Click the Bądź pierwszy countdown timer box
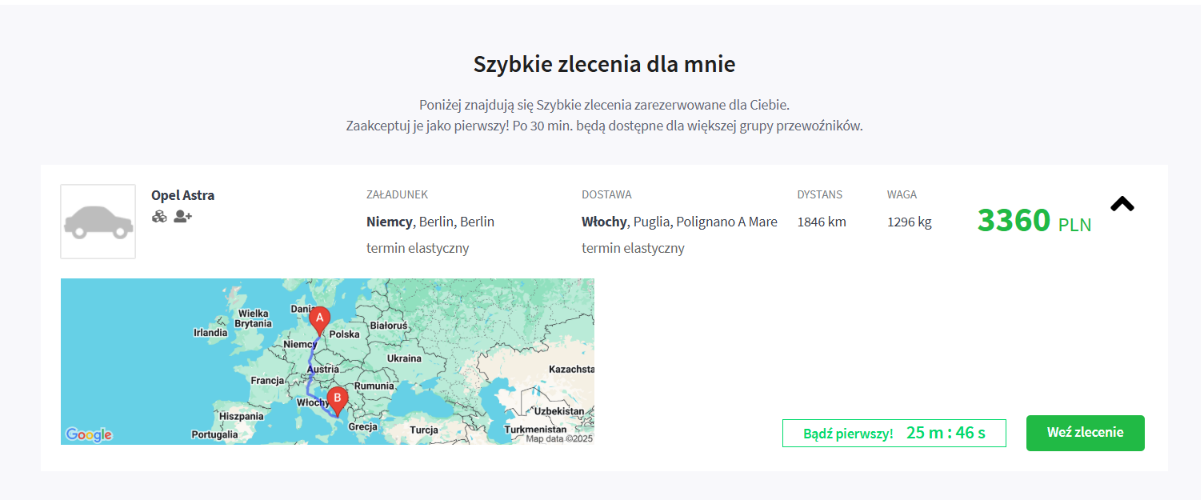This screenshot has height=500, width=1201. click(x=894, y=433)
